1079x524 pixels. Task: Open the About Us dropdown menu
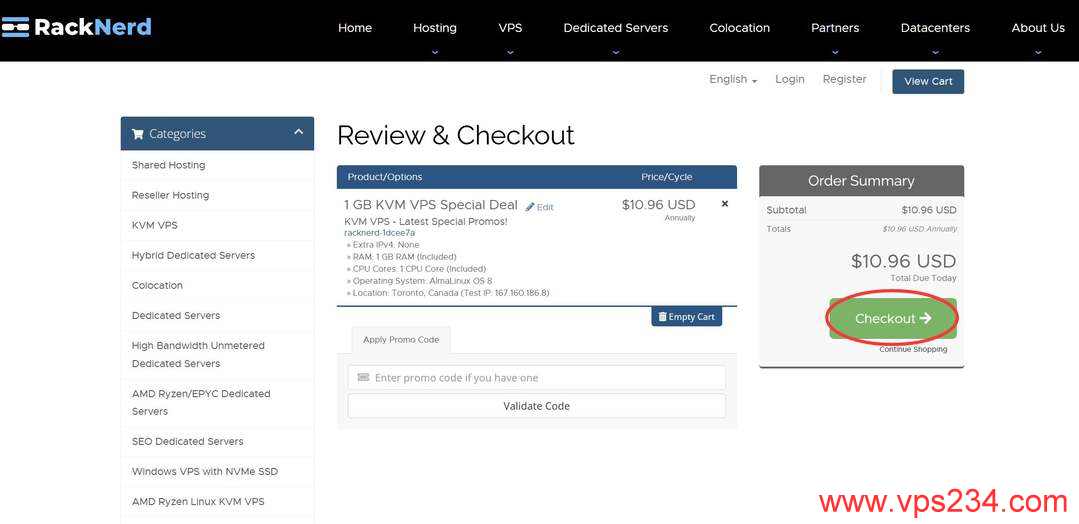tap(1038, 28)
